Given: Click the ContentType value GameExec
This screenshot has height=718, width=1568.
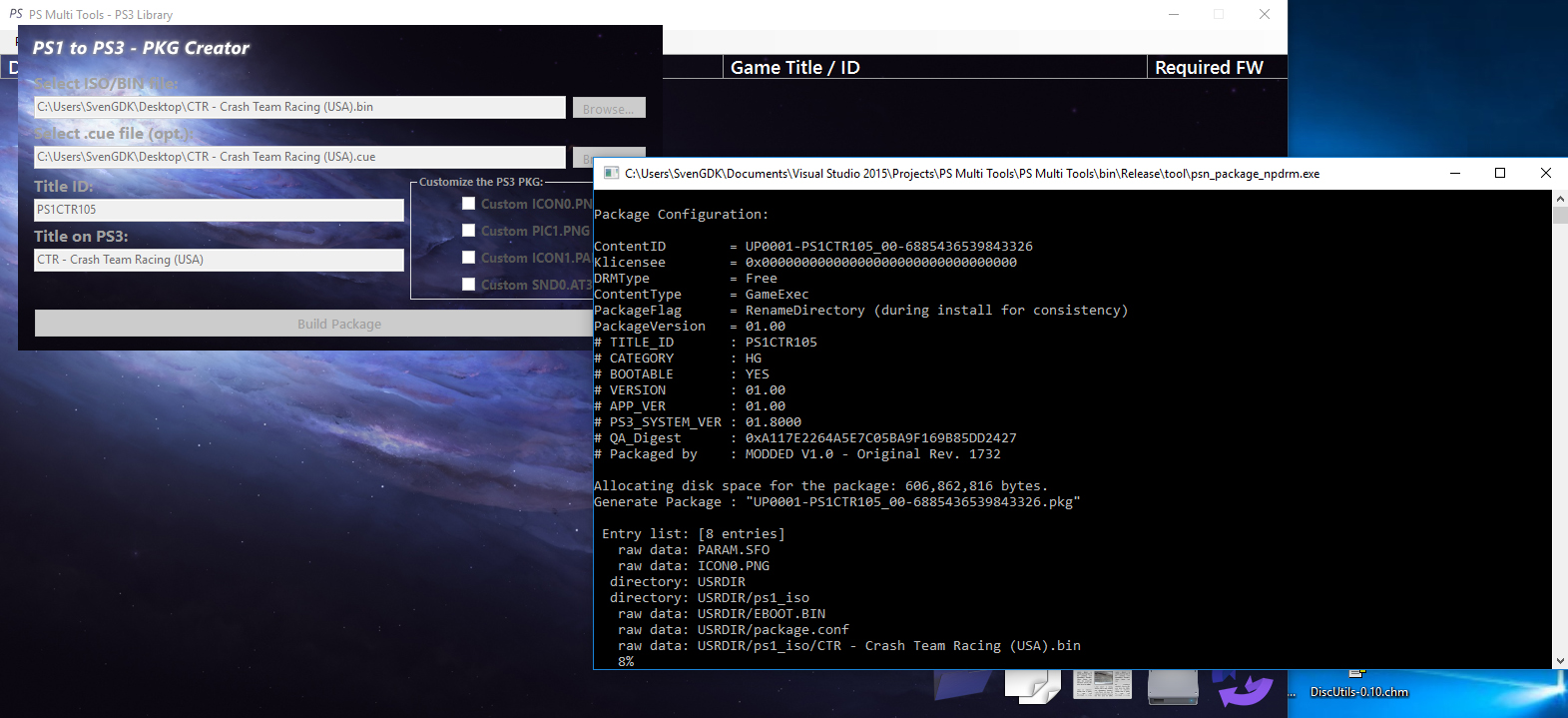Looking at the screenshot, I should coord(778,295).
